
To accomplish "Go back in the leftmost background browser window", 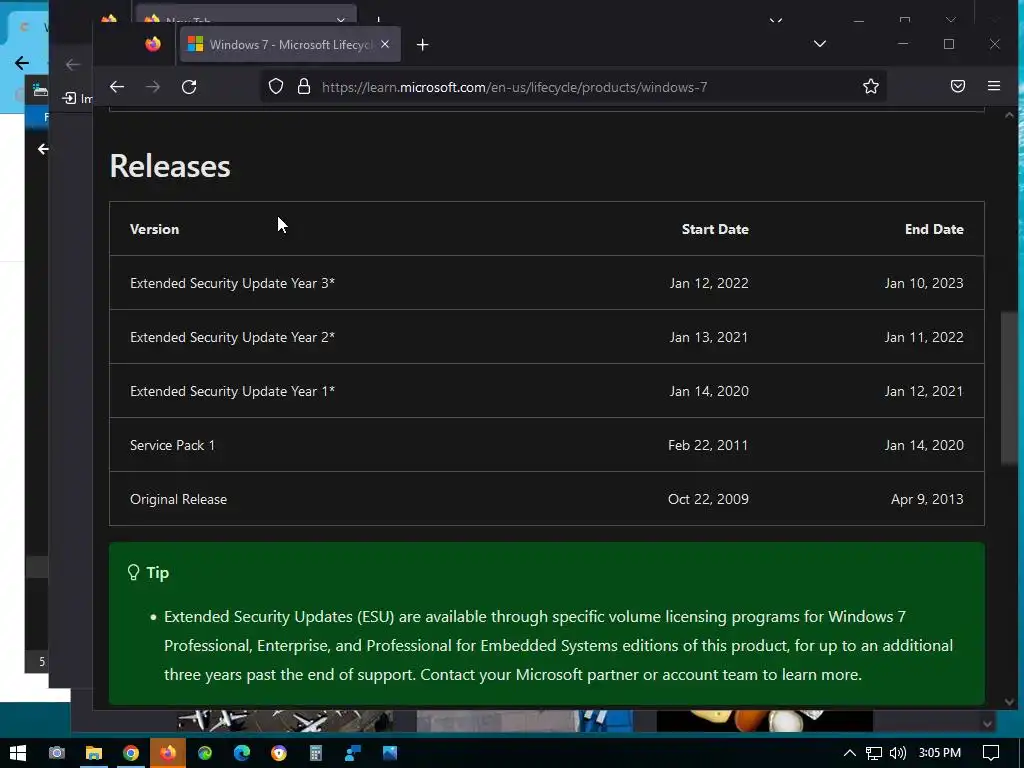I will [22, 63].
